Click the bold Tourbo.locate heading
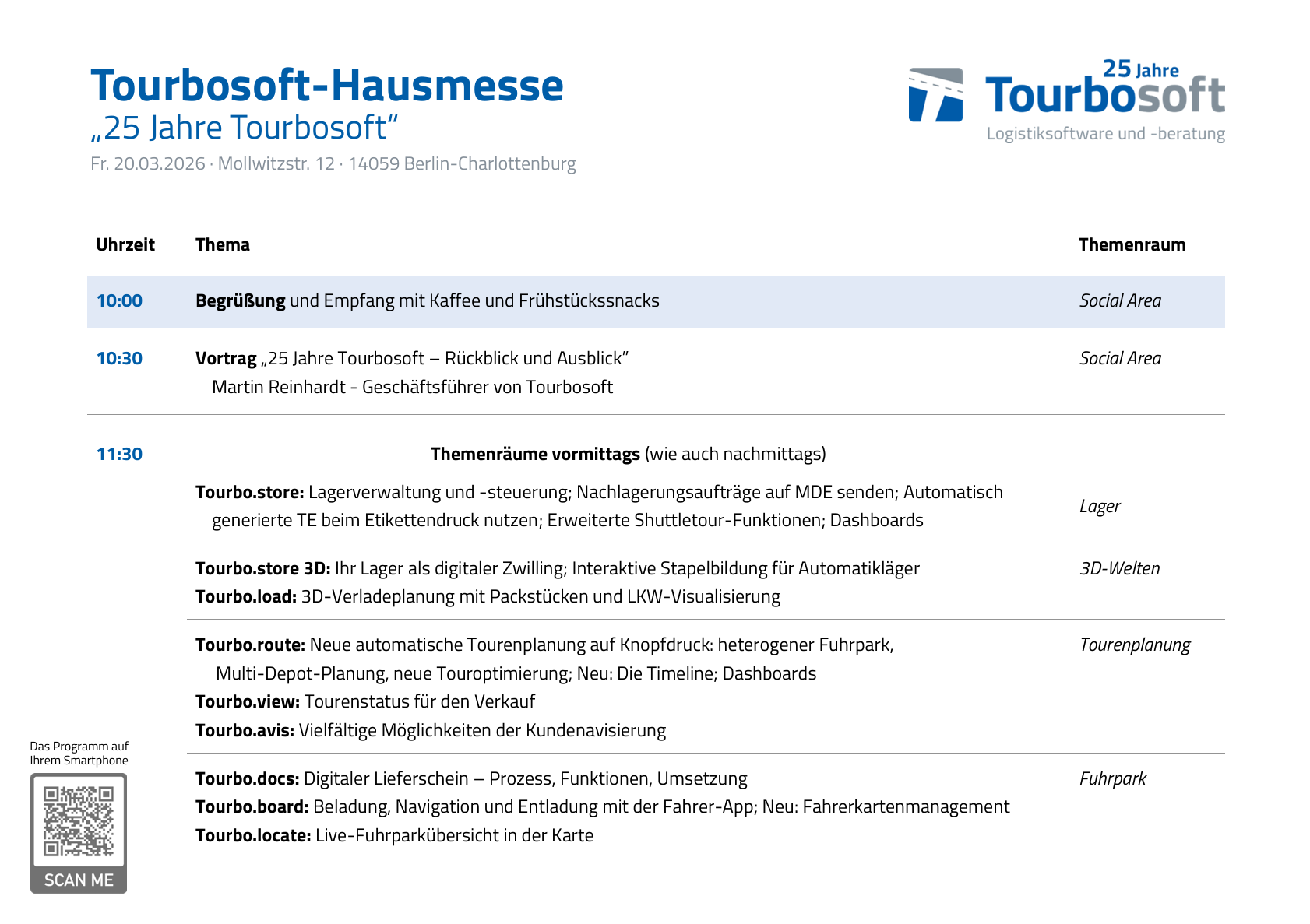This screenshot has width=1310, height=924. 253,835
